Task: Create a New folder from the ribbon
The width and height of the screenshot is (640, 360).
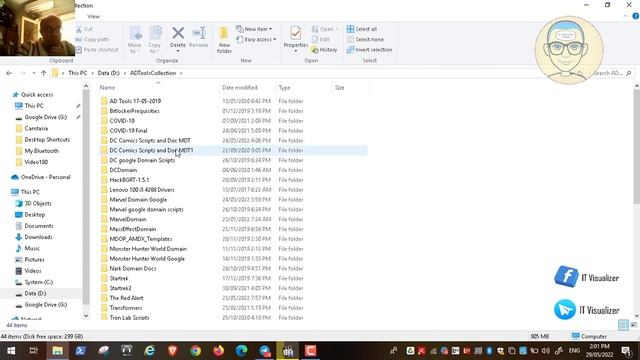Action: pyautogui.click(x=224, y=40)
